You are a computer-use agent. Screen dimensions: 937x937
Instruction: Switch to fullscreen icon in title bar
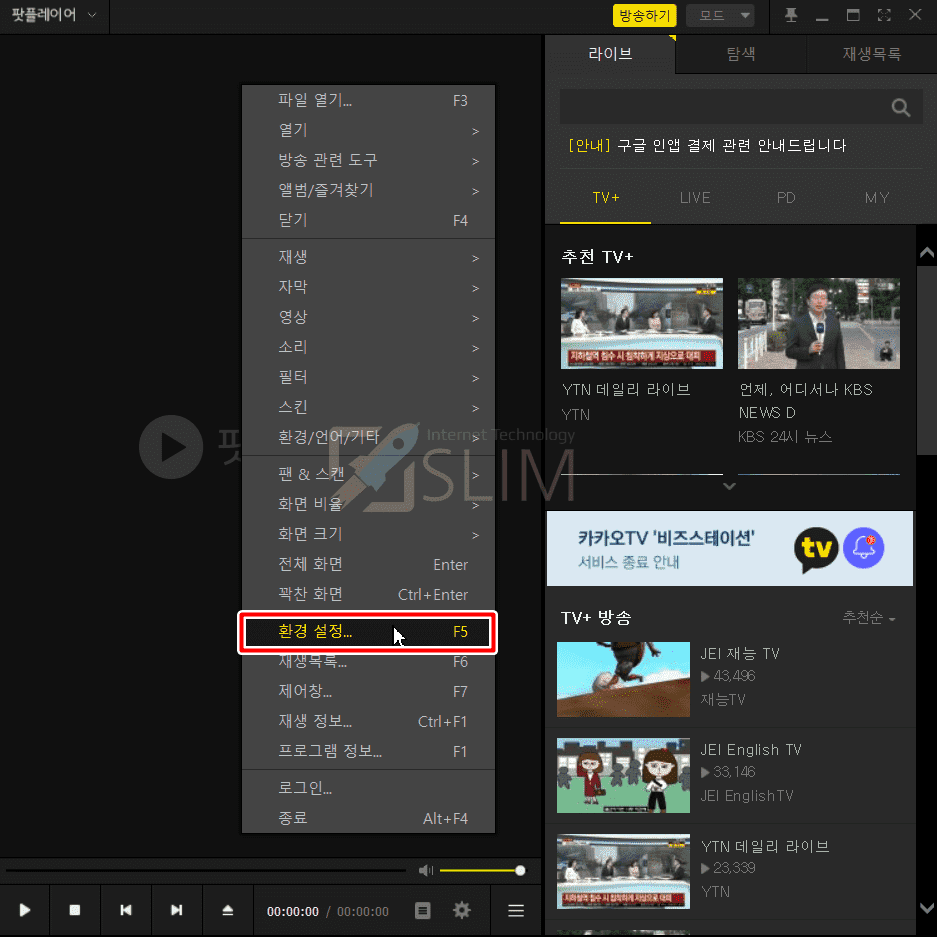coord(884,15)
